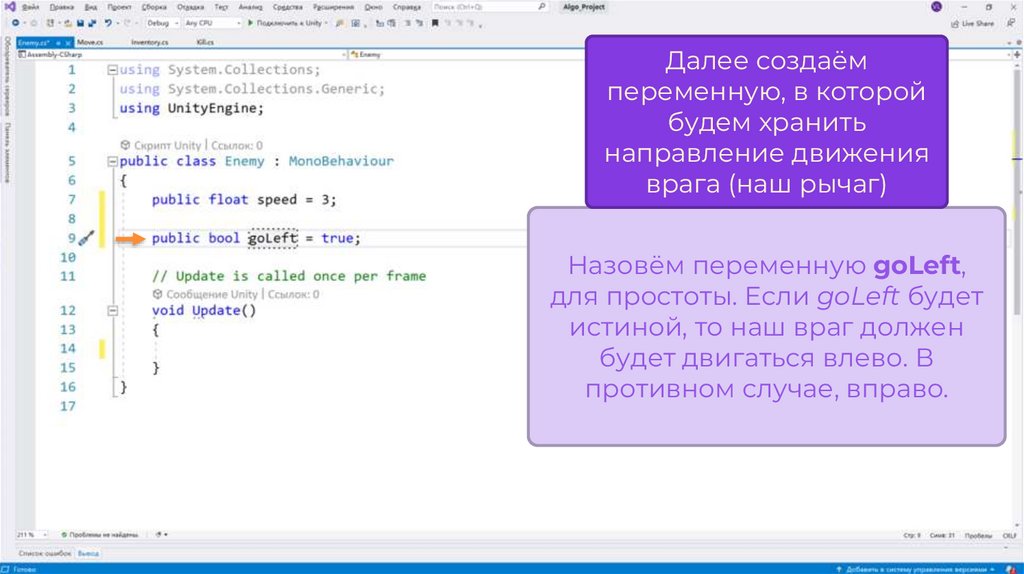Click the Пробелы indentation indicator
The width and height of the screenshot is (1024, 574).
(978, 535)
